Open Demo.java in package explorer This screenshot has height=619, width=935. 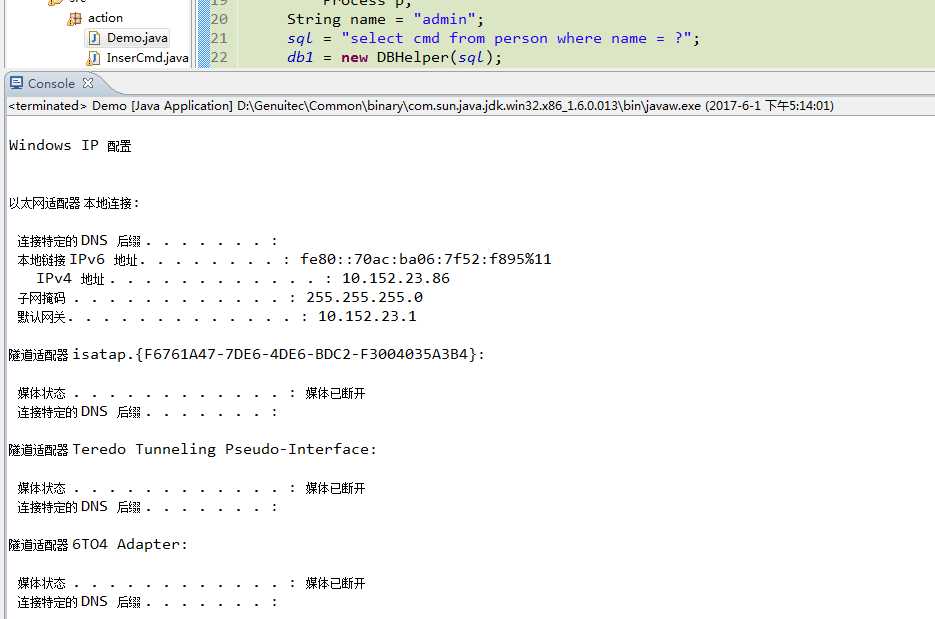(x=137, y=38)
